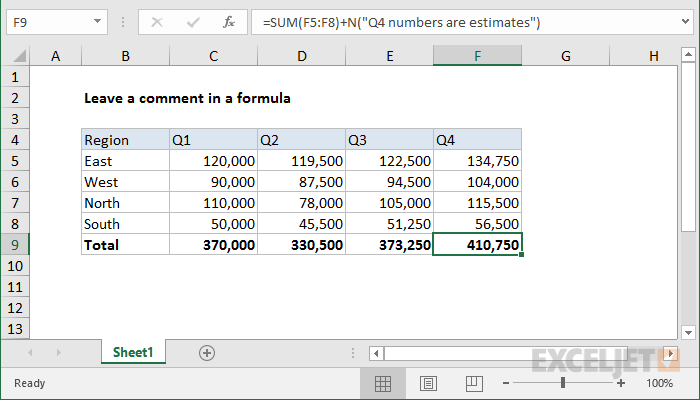Select the title cell 'Leave a comment in a formula'

point(187,98)
